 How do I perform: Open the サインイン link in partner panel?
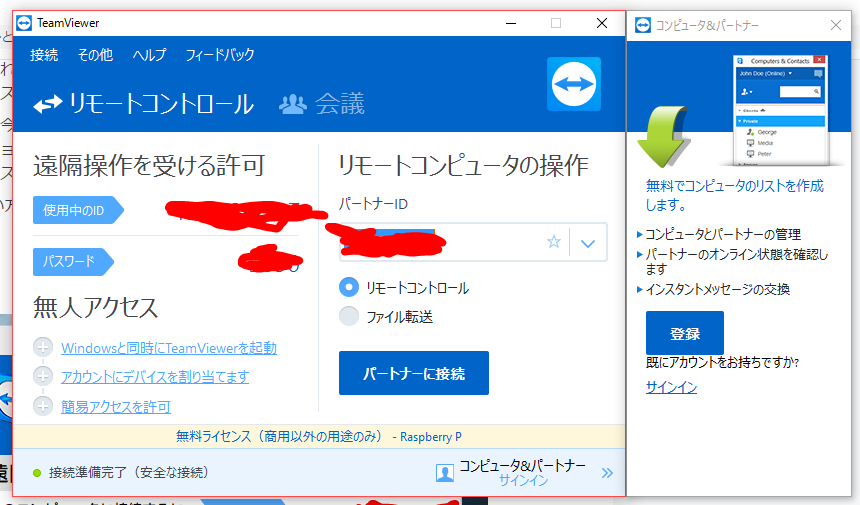(x=671, y=387)
